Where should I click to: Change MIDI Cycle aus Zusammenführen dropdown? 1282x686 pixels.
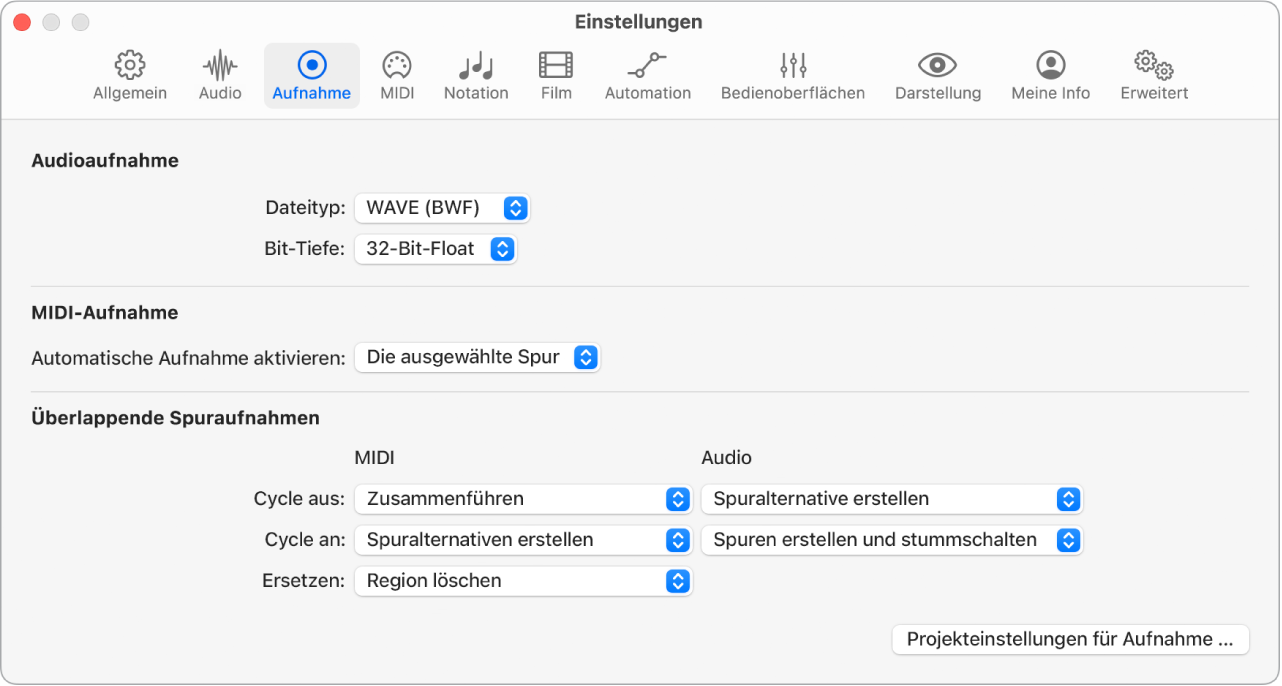pyautogui.click(x=523, y=499)
